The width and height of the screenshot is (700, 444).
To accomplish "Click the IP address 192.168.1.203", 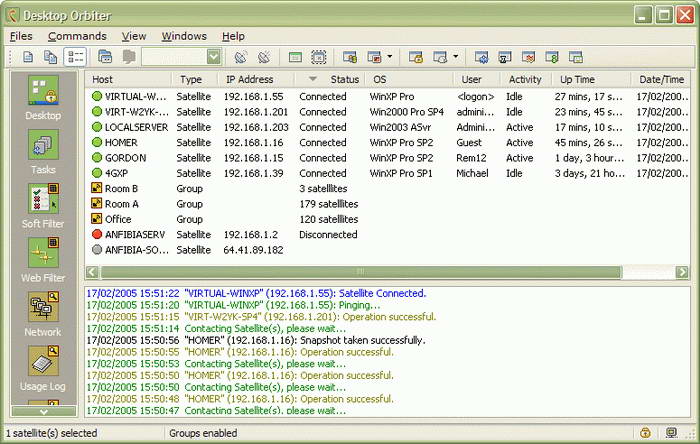I will click(x=256, y=127).
